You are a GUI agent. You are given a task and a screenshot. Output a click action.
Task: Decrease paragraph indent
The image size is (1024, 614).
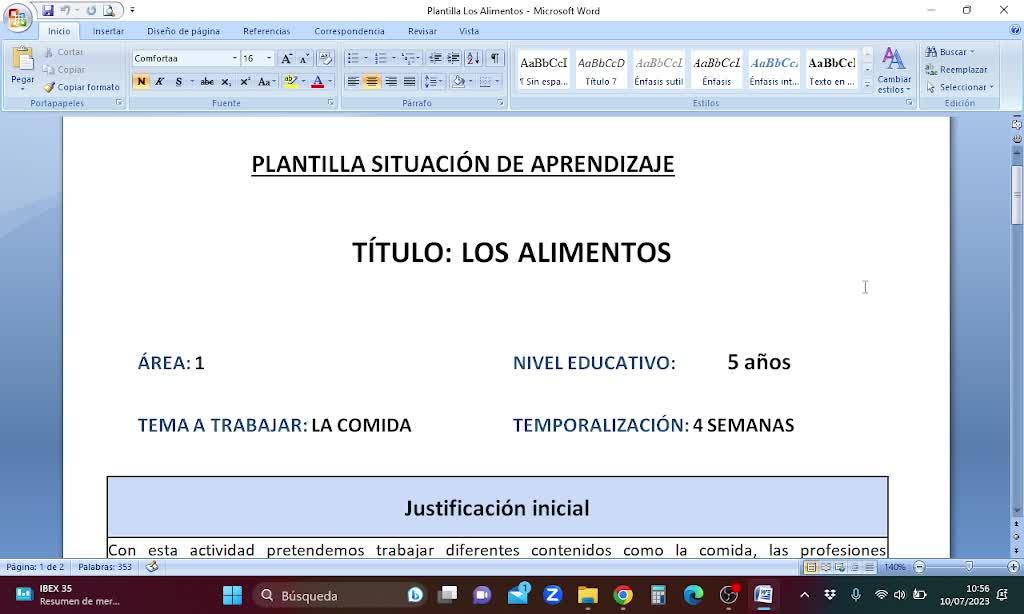point(435,58)
